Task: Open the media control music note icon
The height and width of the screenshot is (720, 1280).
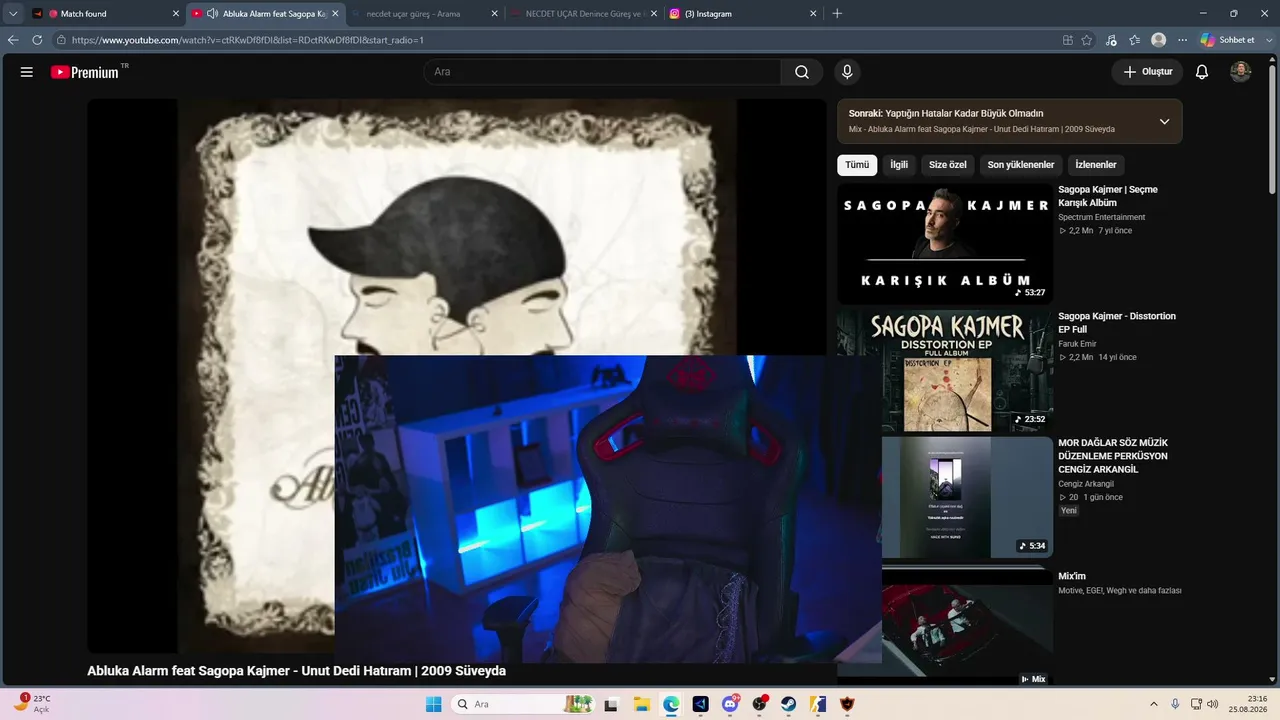Action: (x=1111, y=40)
